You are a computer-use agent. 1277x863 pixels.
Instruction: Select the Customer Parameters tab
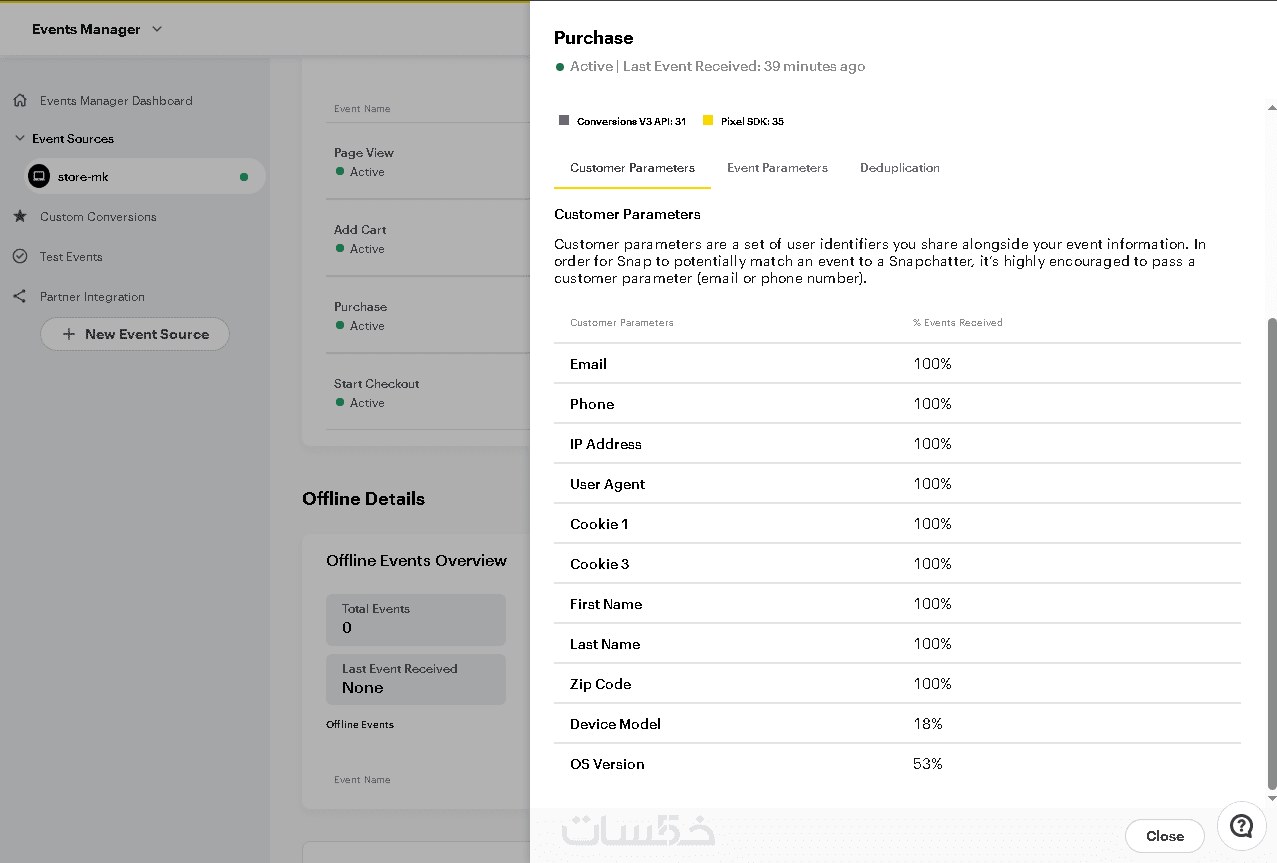[632, 168]
